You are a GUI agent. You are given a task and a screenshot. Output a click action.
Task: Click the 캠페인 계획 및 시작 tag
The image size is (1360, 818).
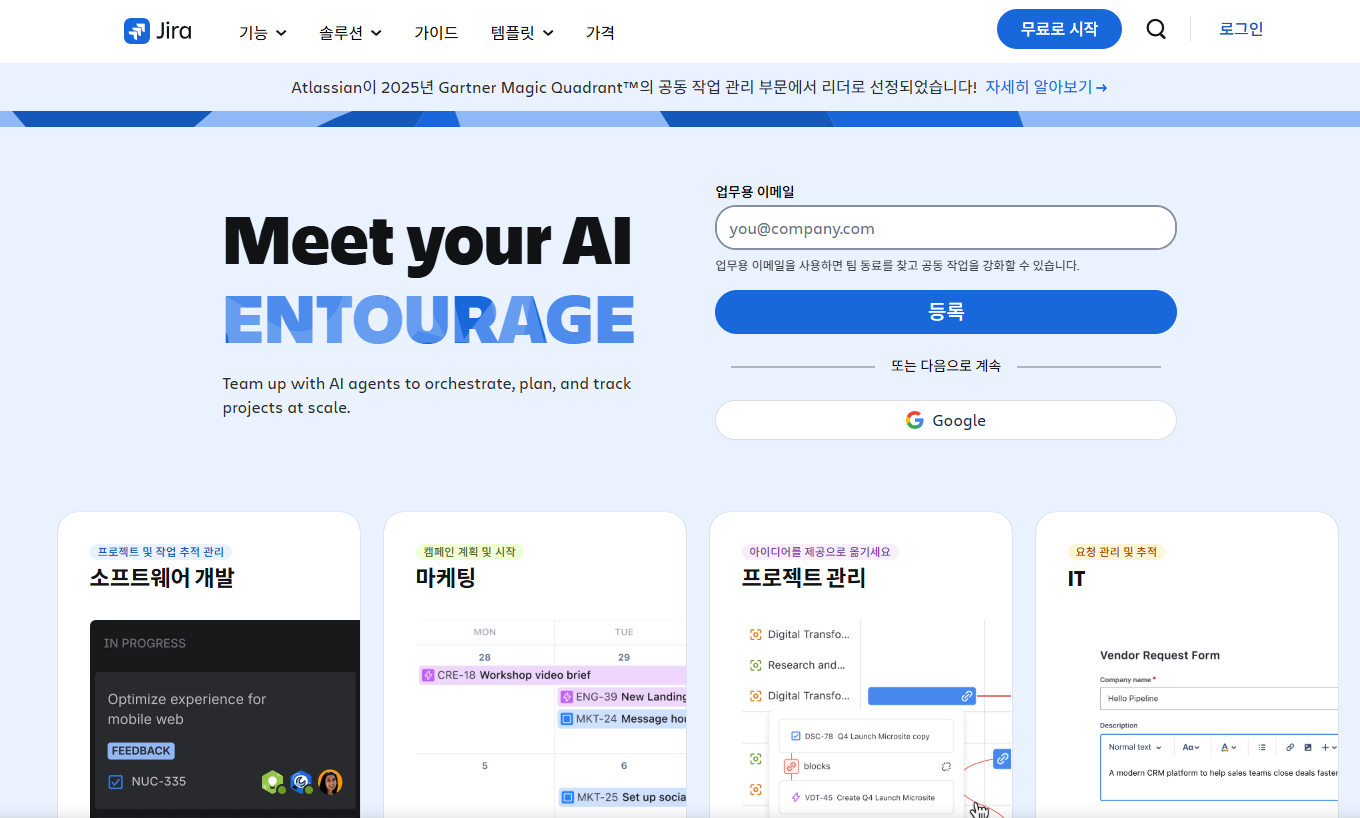469,552
